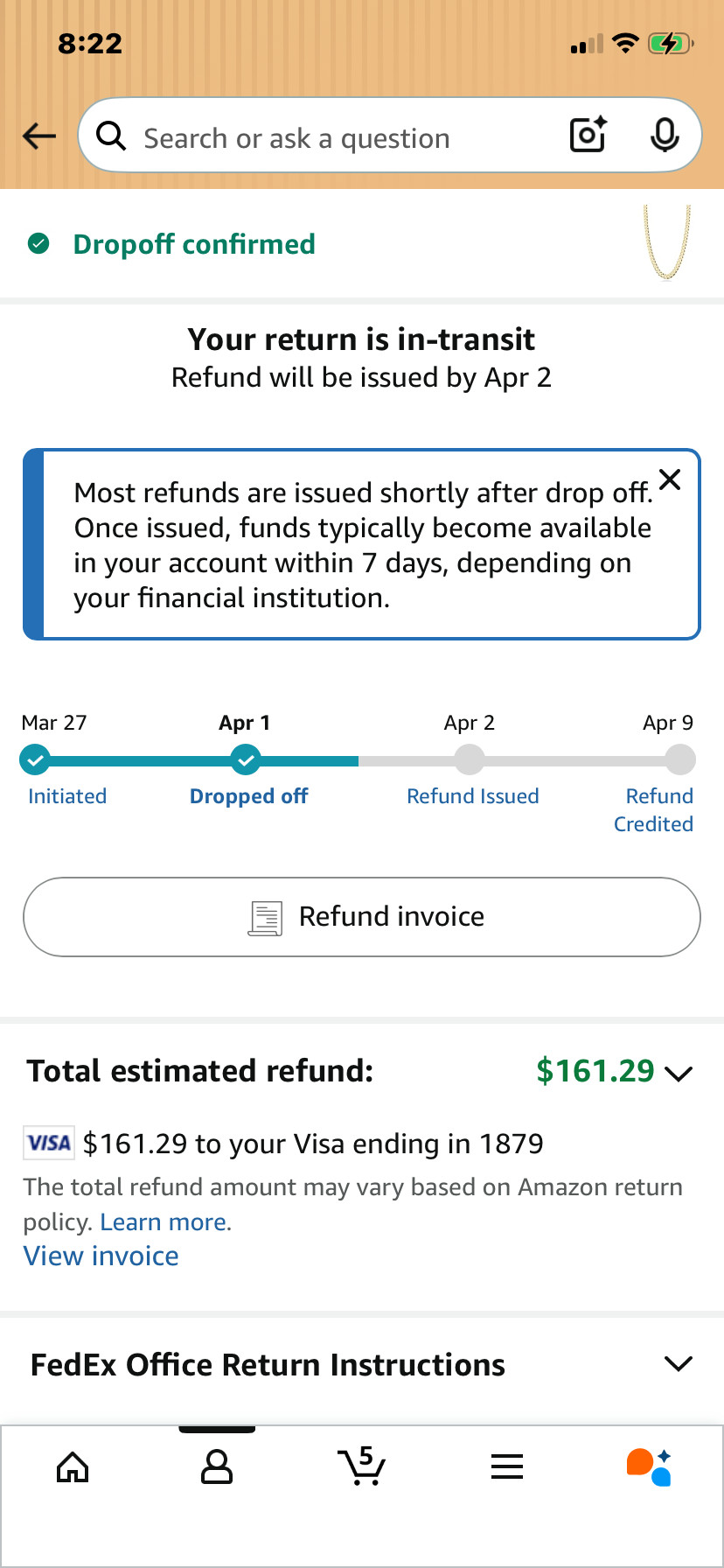Open the shopping cart icon
The image size is (724, 1568).
361,1466
